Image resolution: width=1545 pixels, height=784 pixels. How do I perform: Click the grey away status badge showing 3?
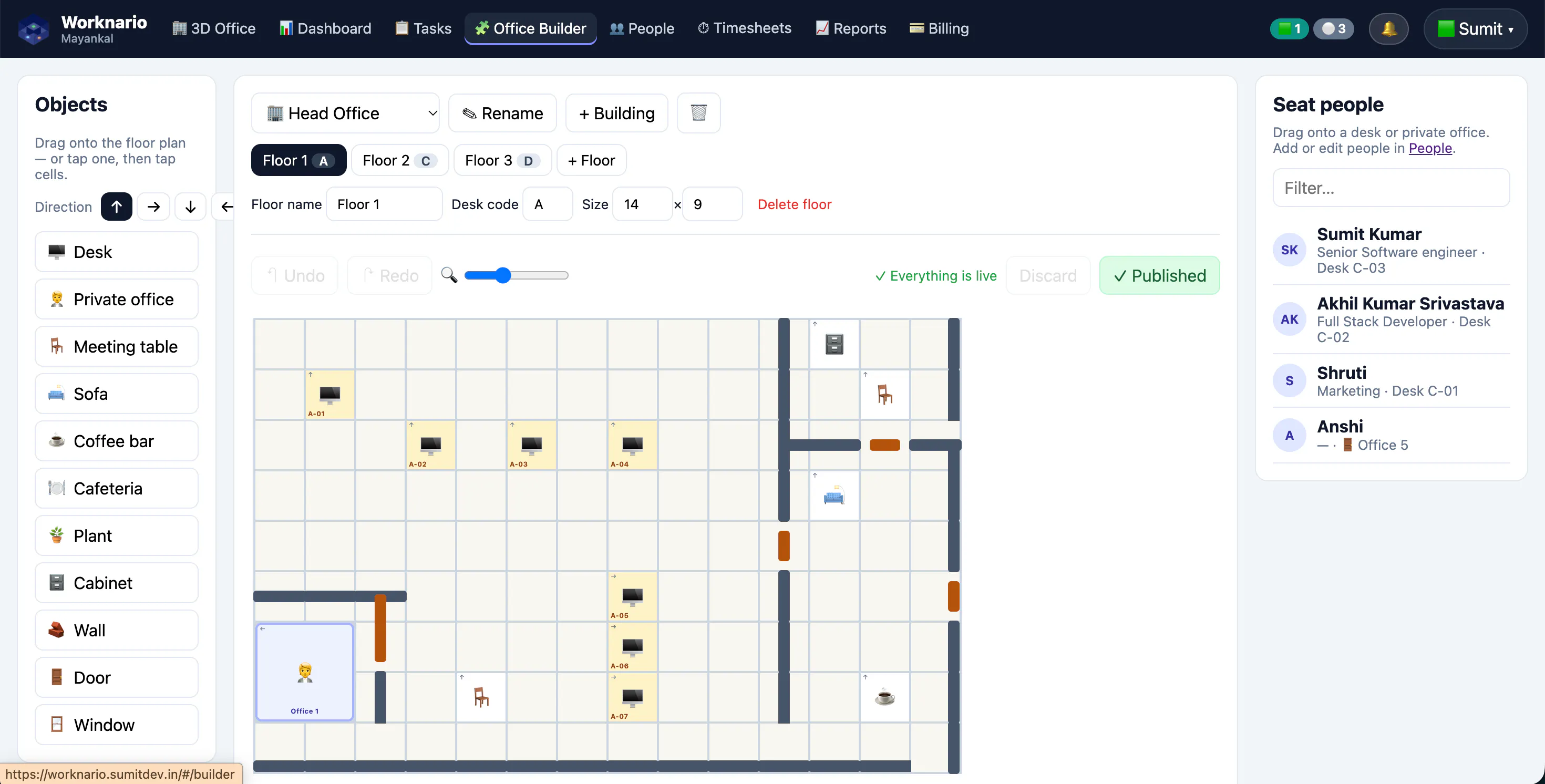pos(1333,28)
